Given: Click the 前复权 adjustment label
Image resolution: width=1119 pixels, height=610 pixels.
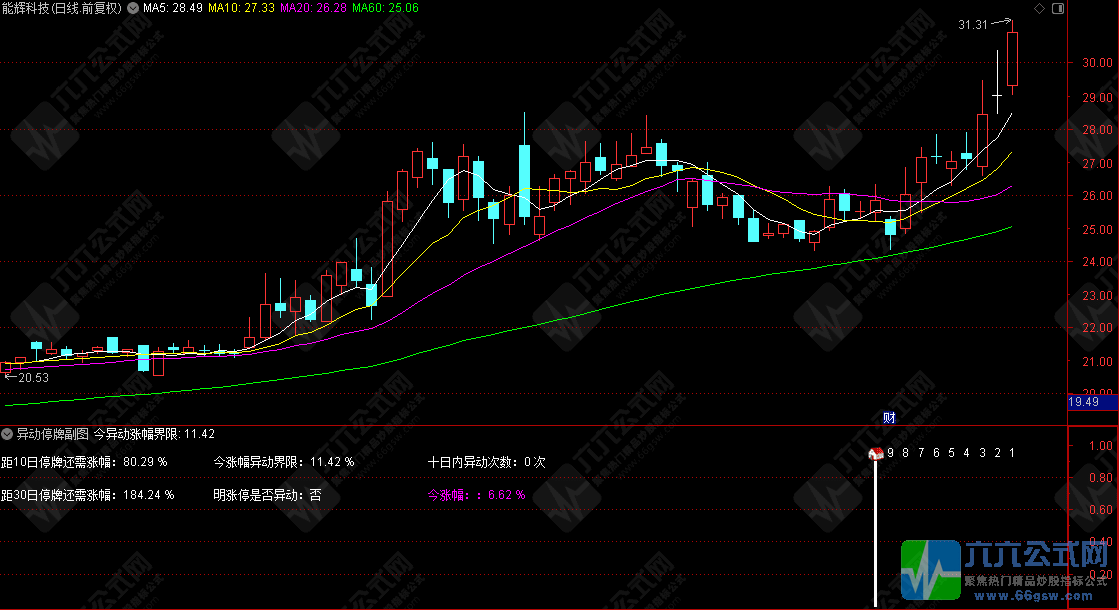Looking at the screenshot, I should 99,8.
